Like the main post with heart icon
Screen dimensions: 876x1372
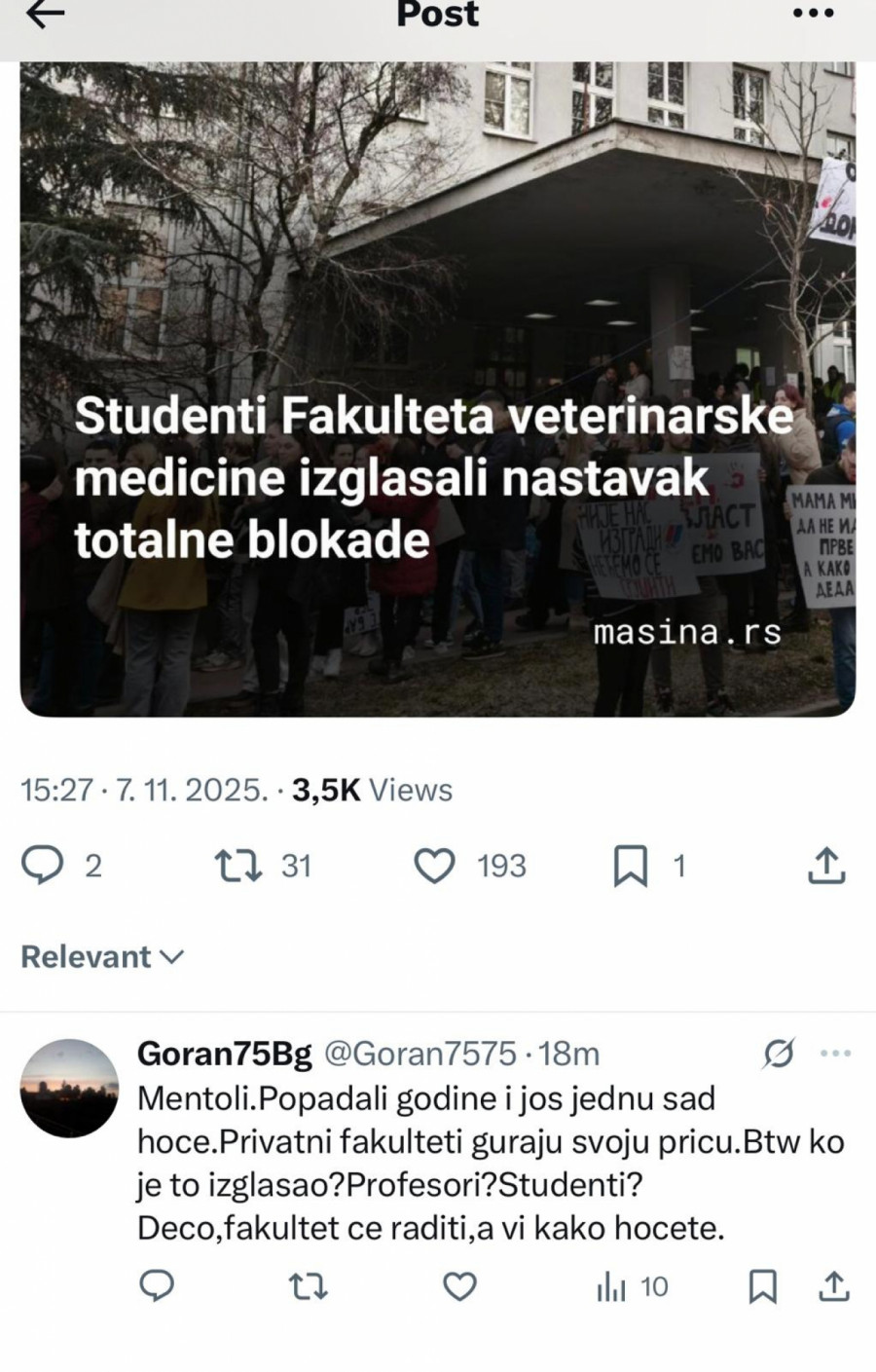coord(434,866)
